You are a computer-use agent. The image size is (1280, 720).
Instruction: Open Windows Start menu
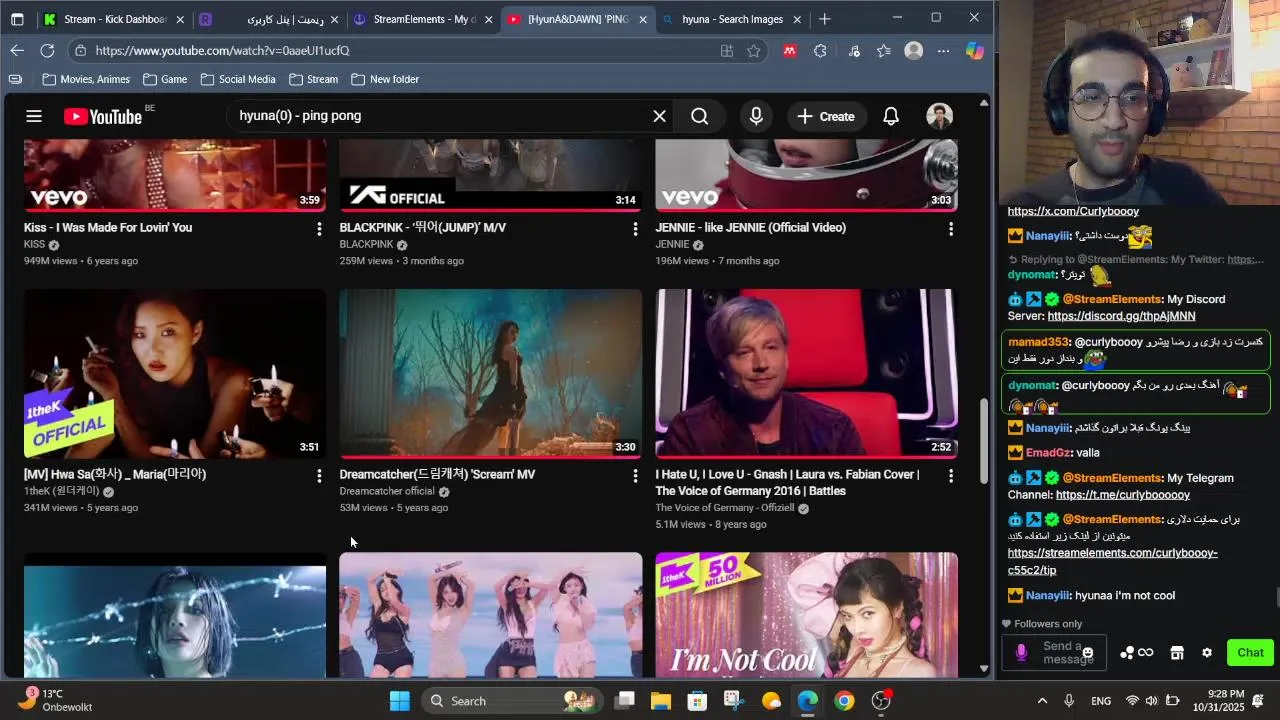pyautogui.click(x=400, y=701)
